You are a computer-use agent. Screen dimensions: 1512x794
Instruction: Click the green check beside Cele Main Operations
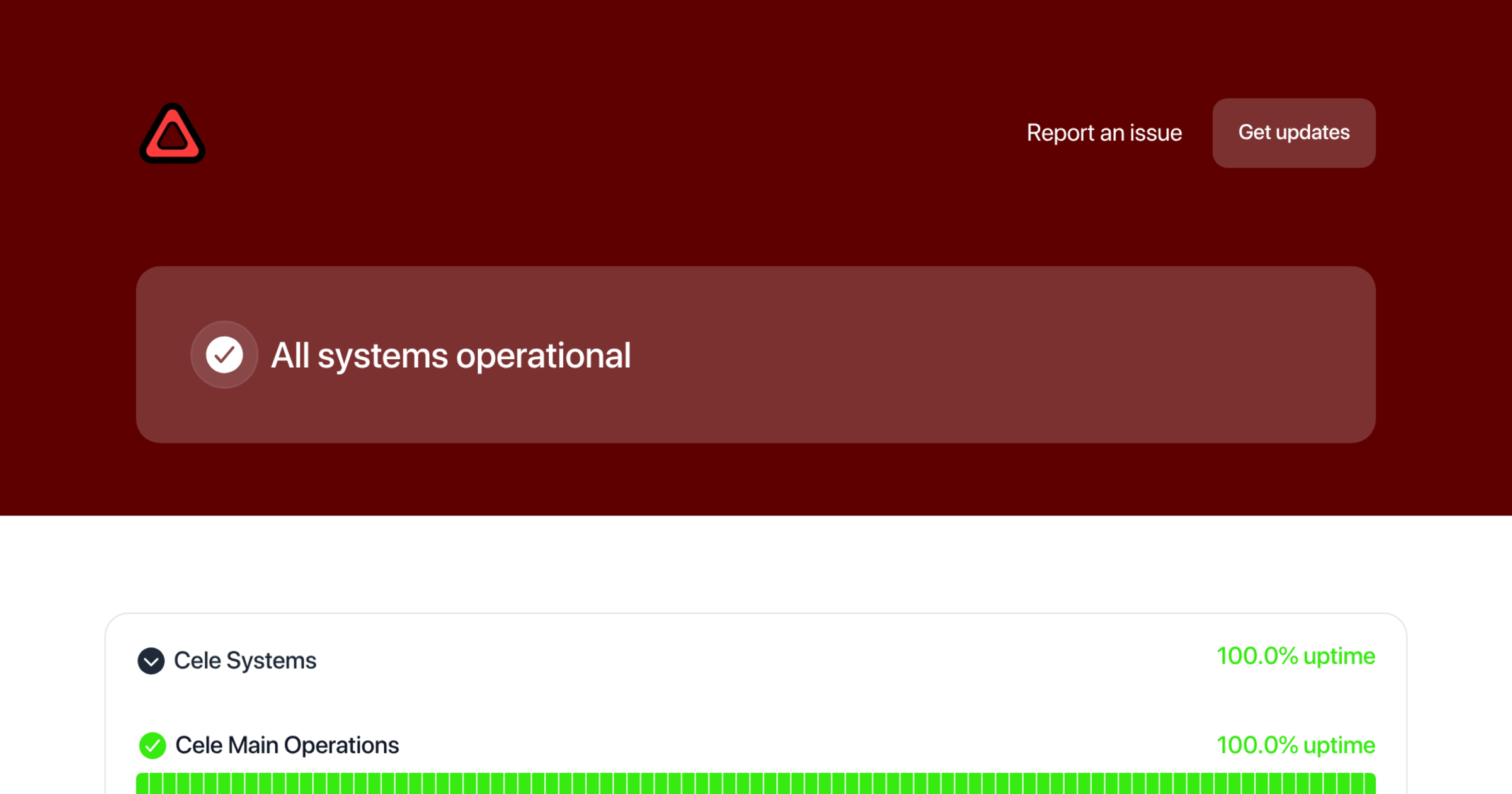(151, 745)
